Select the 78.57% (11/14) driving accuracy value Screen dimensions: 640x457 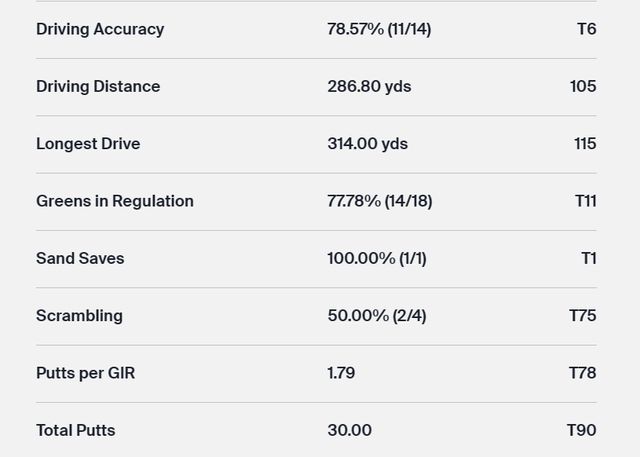(x=379, y=29)
